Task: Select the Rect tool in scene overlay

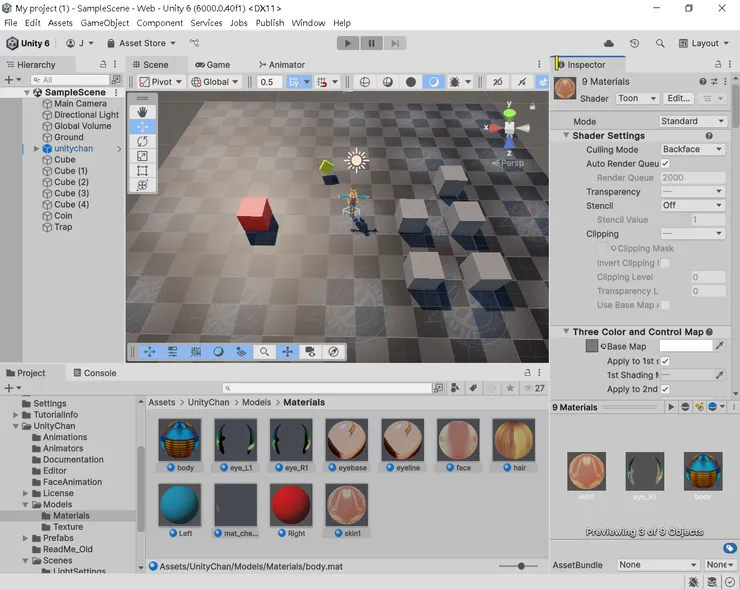Action: pyautogui.click(x=142, y=171)
